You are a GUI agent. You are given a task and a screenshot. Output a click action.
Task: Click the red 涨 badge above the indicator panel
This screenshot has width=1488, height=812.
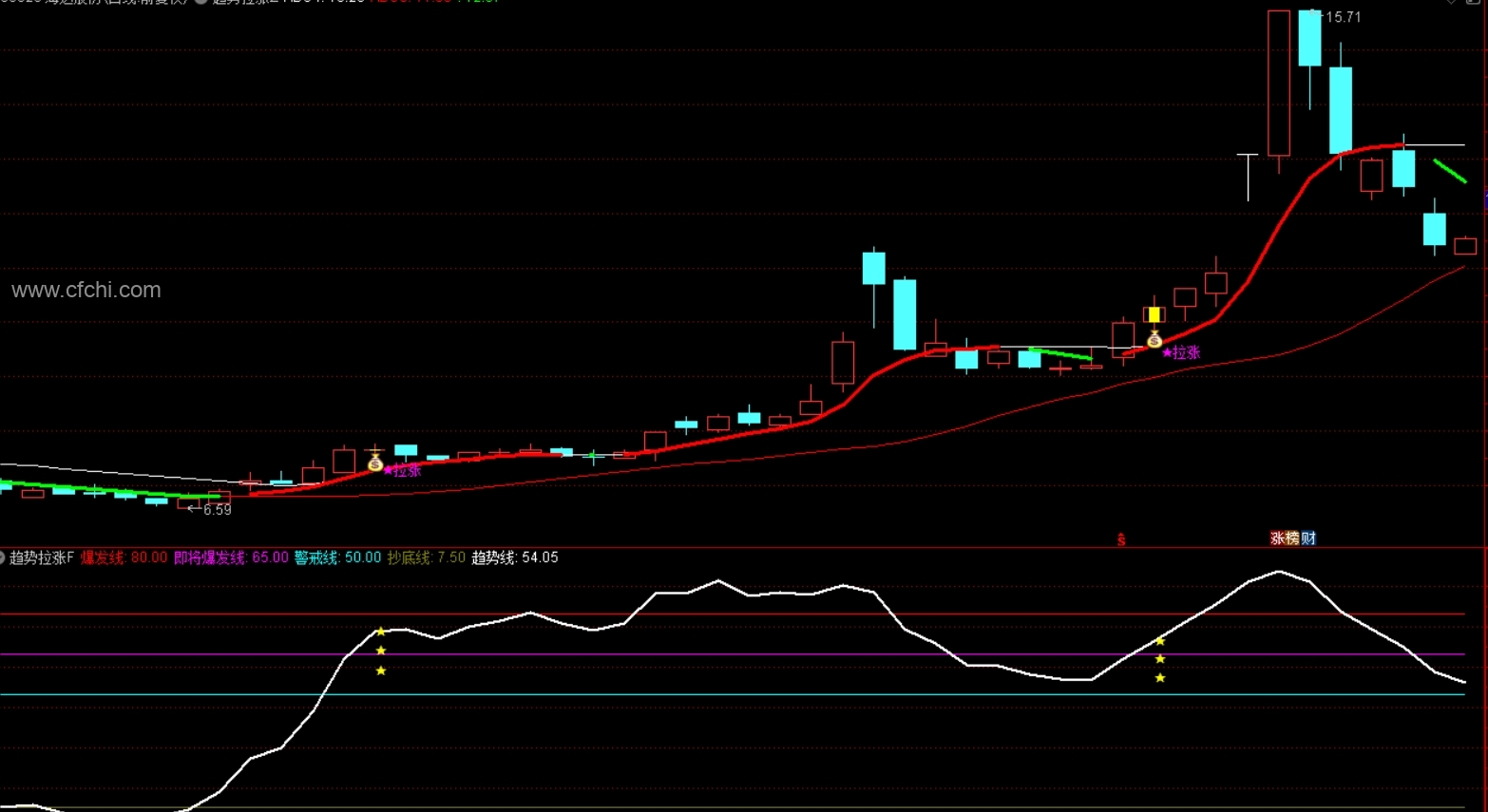[x=1278, y=538]
